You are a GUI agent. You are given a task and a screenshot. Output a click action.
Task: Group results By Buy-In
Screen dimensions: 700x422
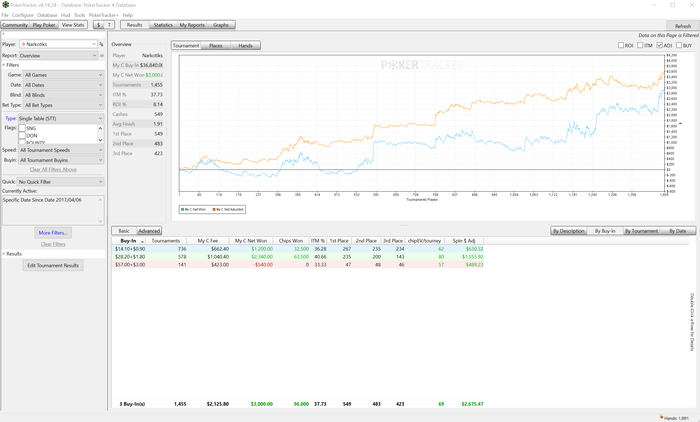605,231
